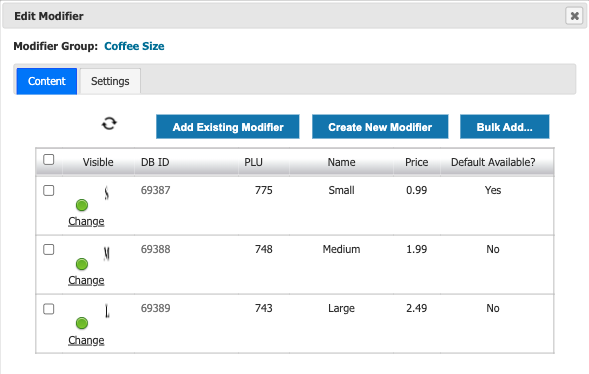Click the green visibility dot for Large
589x374 pixels.
click(82, 323)
